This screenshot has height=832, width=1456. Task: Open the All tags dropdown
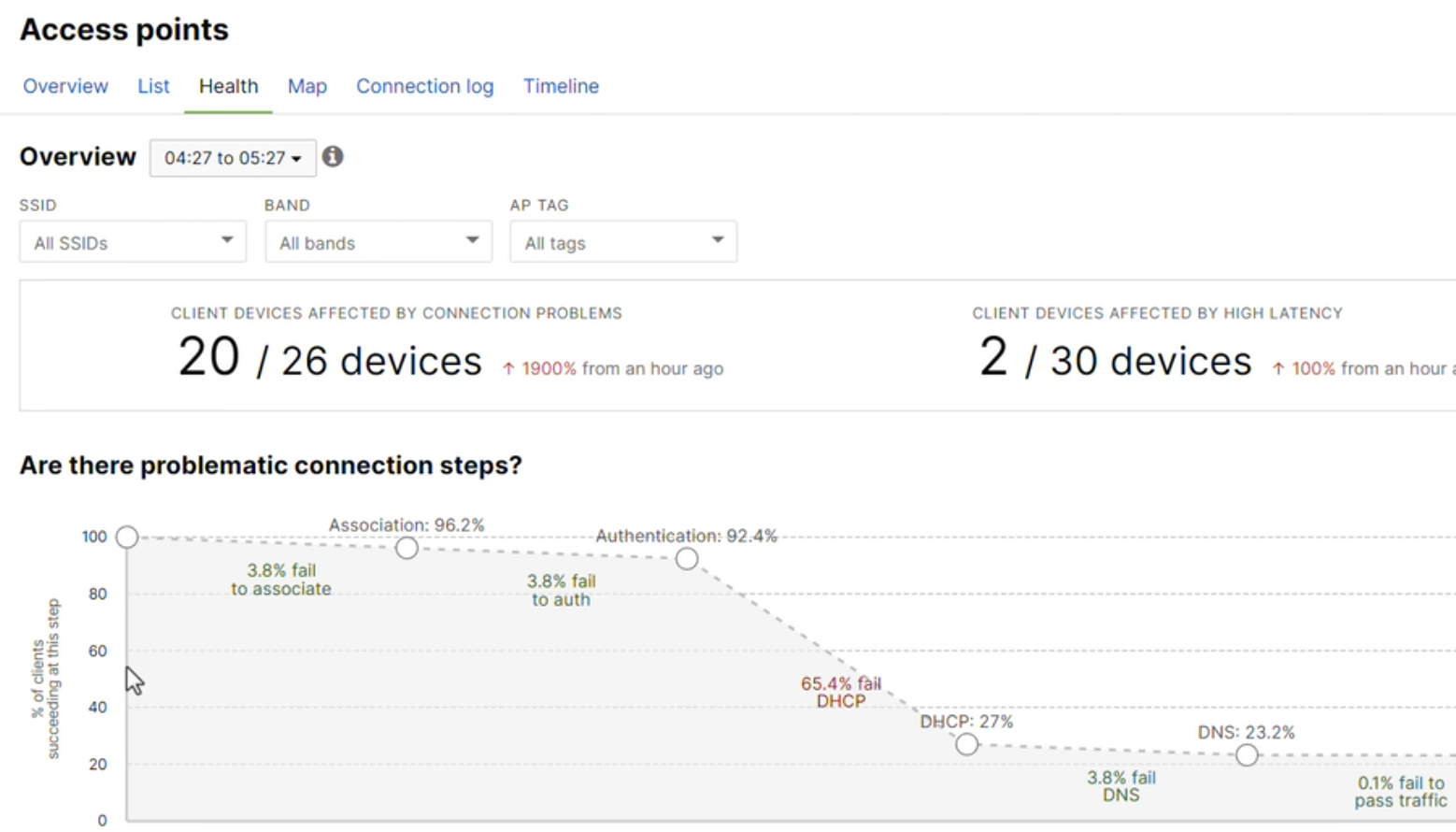pos(623,241)
